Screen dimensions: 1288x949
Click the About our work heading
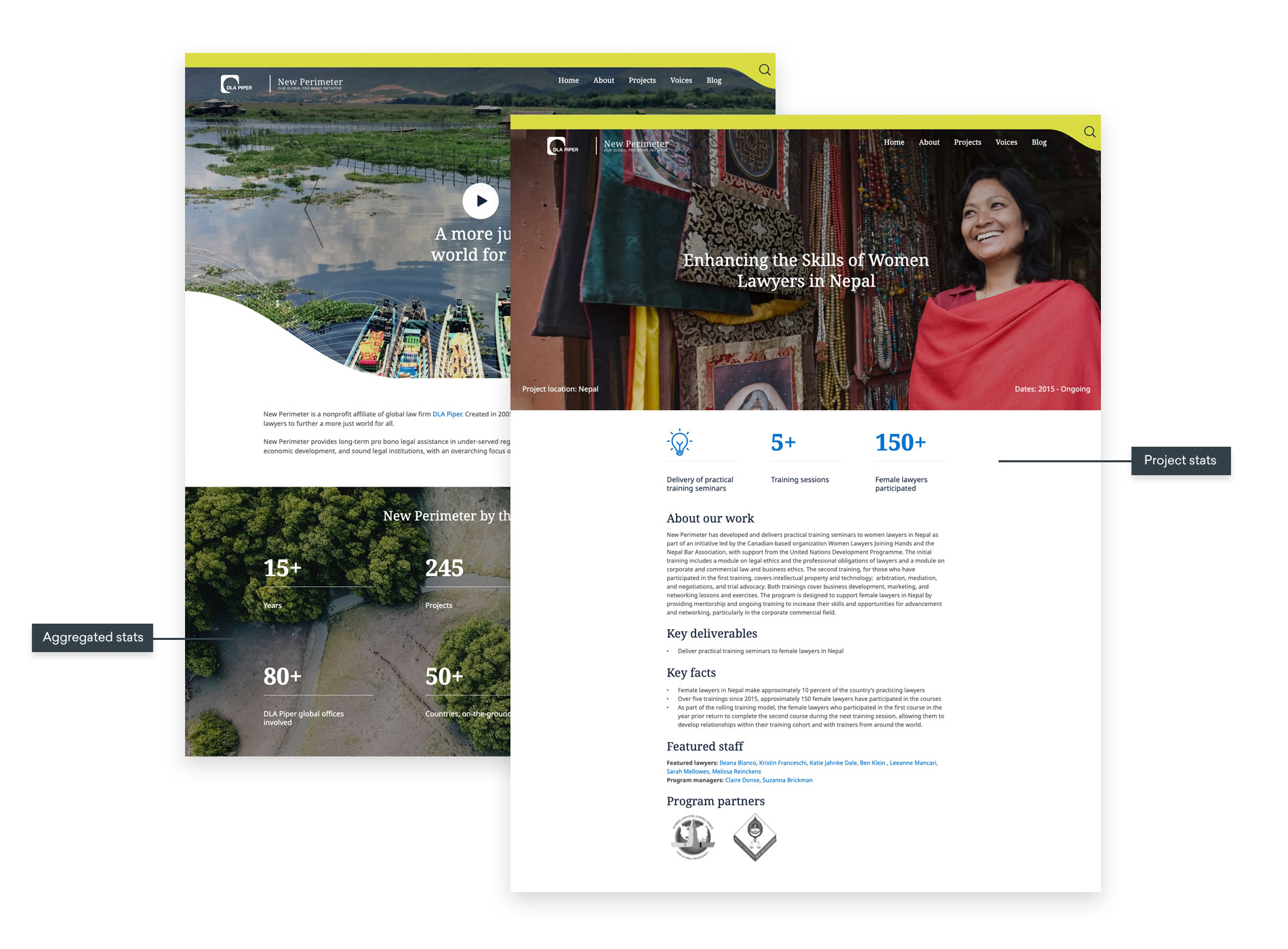click(x=710, y=519)
